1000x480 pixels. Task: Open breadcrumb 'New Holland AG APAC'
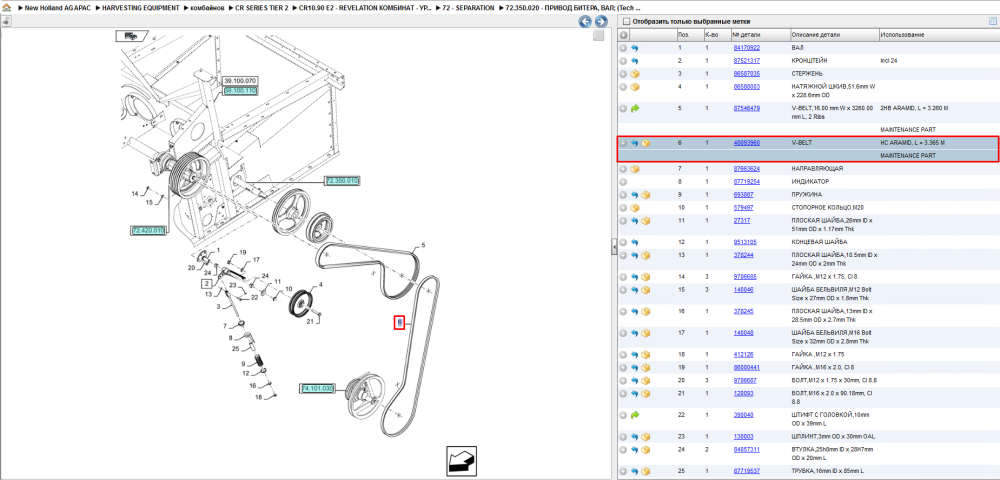tap(57, 7)
